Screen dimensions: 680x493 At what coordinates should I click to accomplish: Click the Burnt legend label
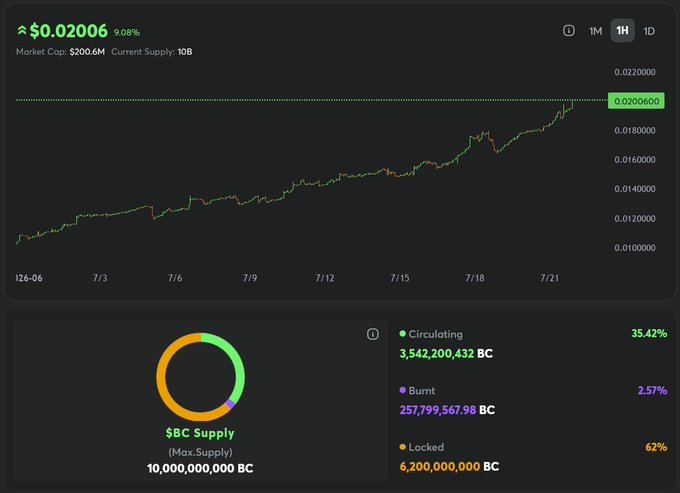(422, 391)
